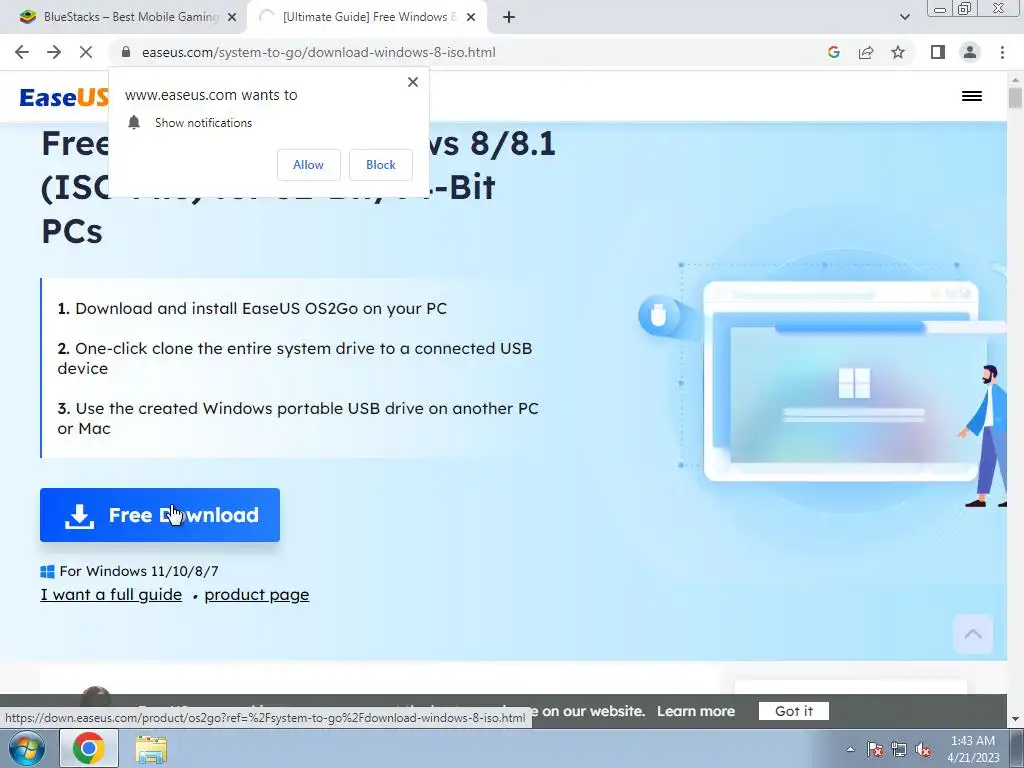
Task: Show hidden system tray icons
Action: click(850, 749)
